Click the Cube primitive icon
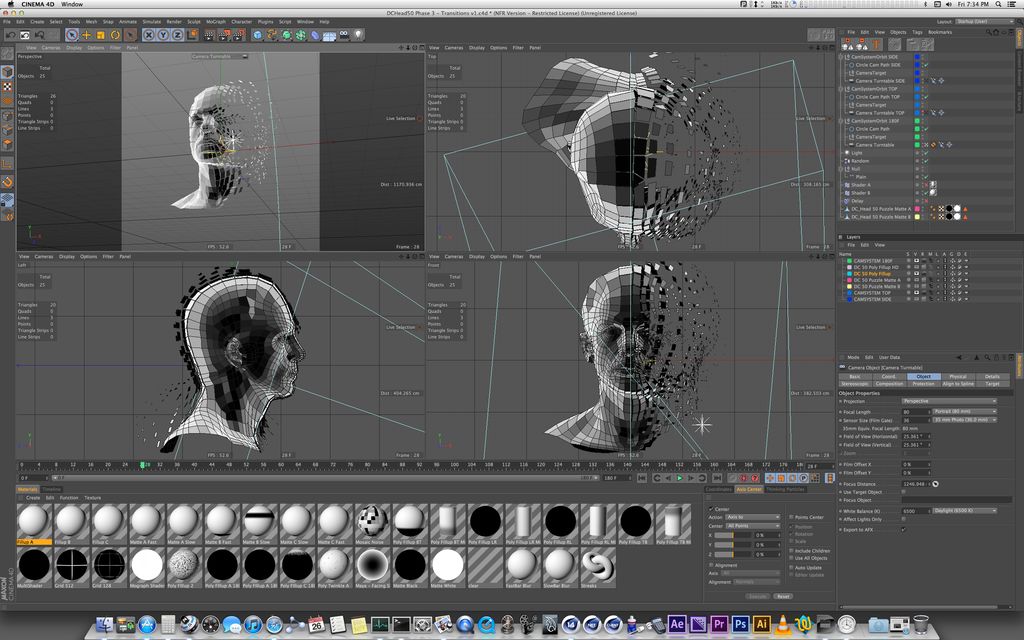Screen dimensions: 1024x640 tap(257, 35)
